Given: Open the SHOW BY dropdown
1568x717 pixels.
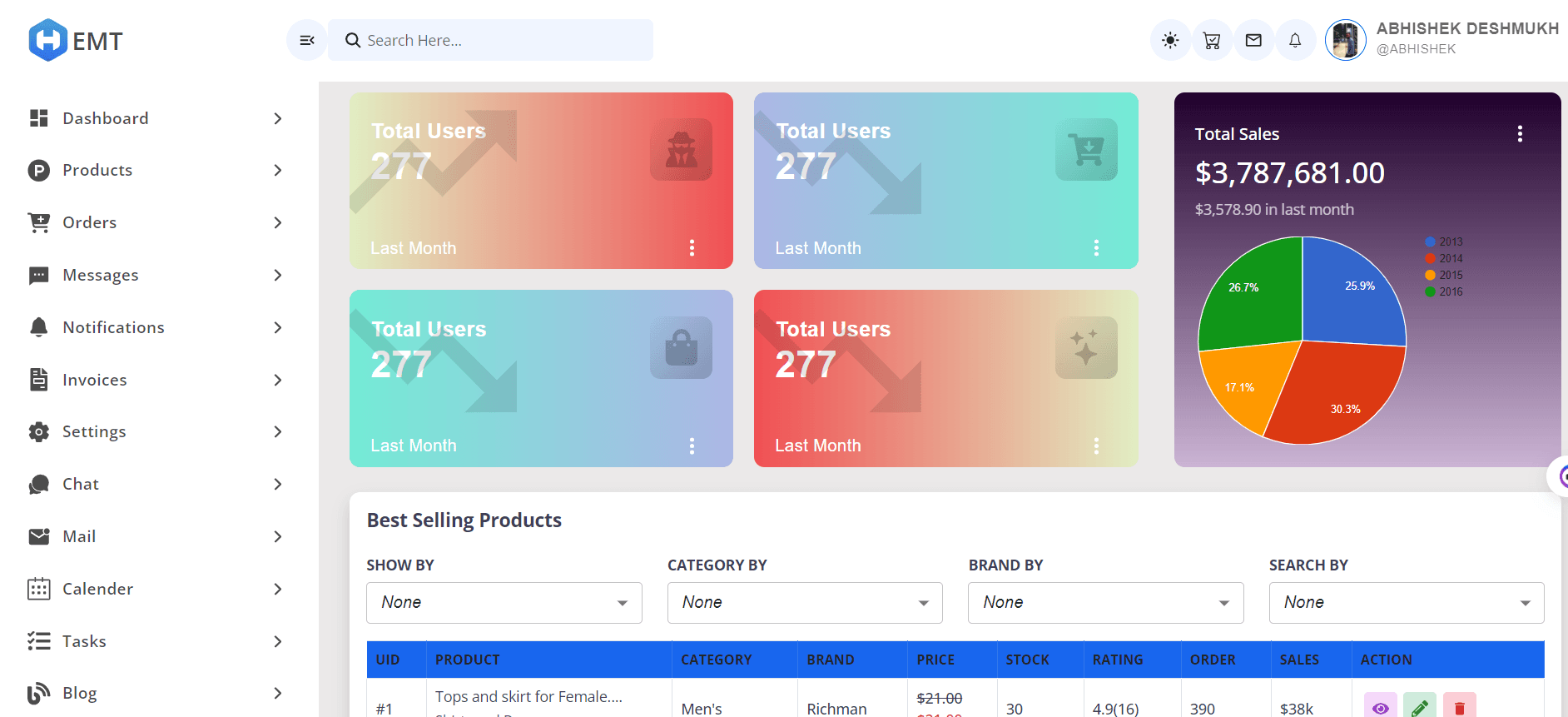Looking at the screenshot, I should pyautogui.click(x=504, y=603).
